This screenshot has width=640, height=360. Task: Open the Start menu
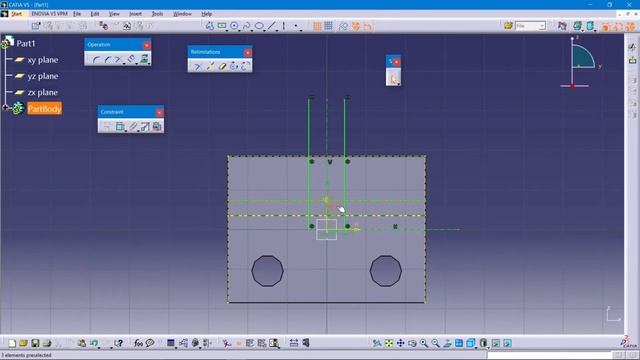(16, 14)
